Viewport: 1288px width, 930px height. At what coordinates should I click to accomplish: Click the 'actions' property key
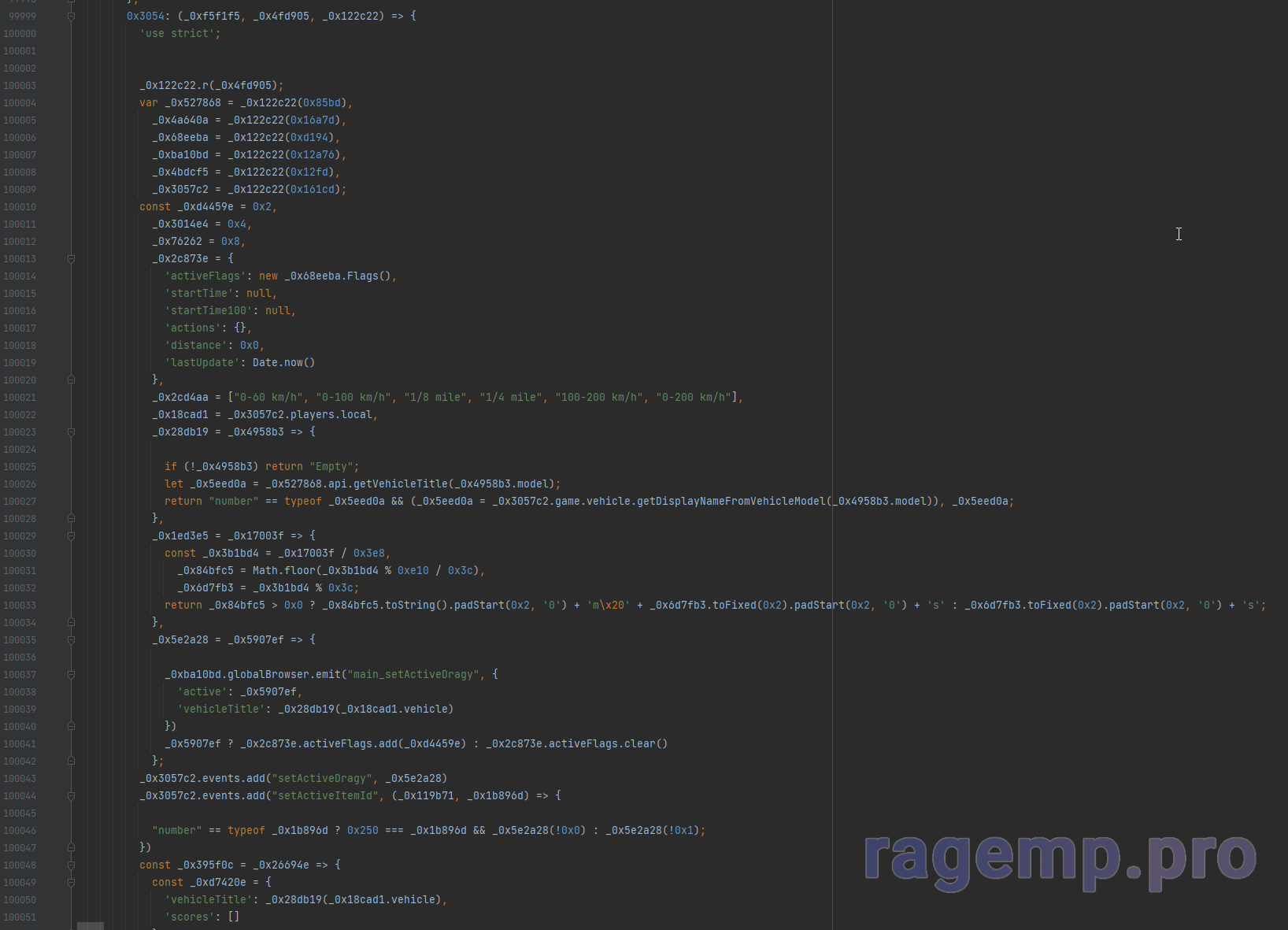(x=193, y=328)
